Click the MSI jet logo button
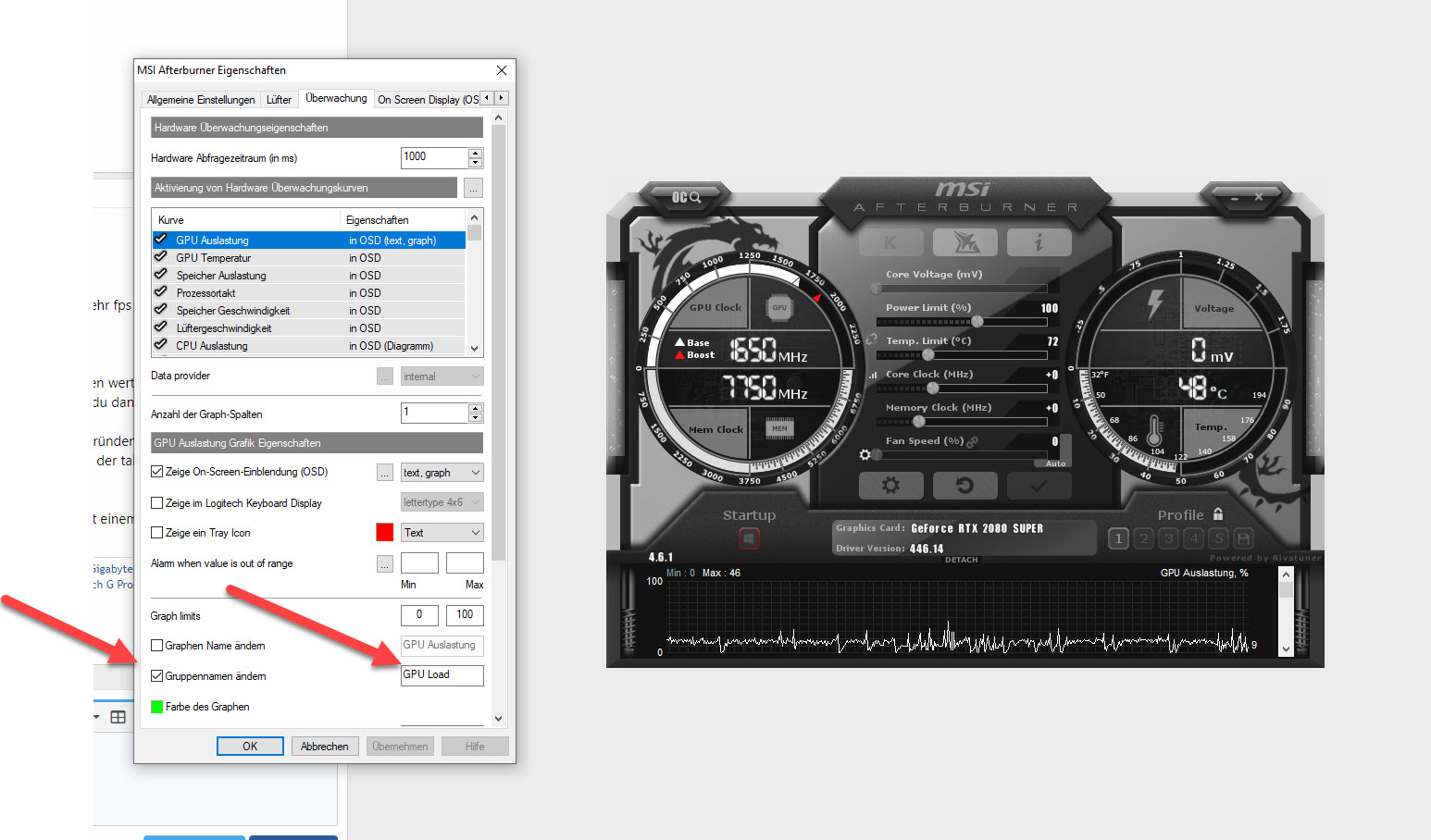The width and height of the screenshot is (1431, 840). [964, 242]
